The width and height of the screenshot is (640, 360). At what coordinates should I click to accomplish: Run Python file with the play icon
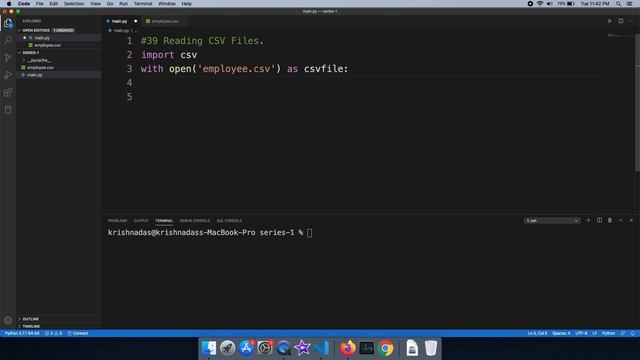610,21
